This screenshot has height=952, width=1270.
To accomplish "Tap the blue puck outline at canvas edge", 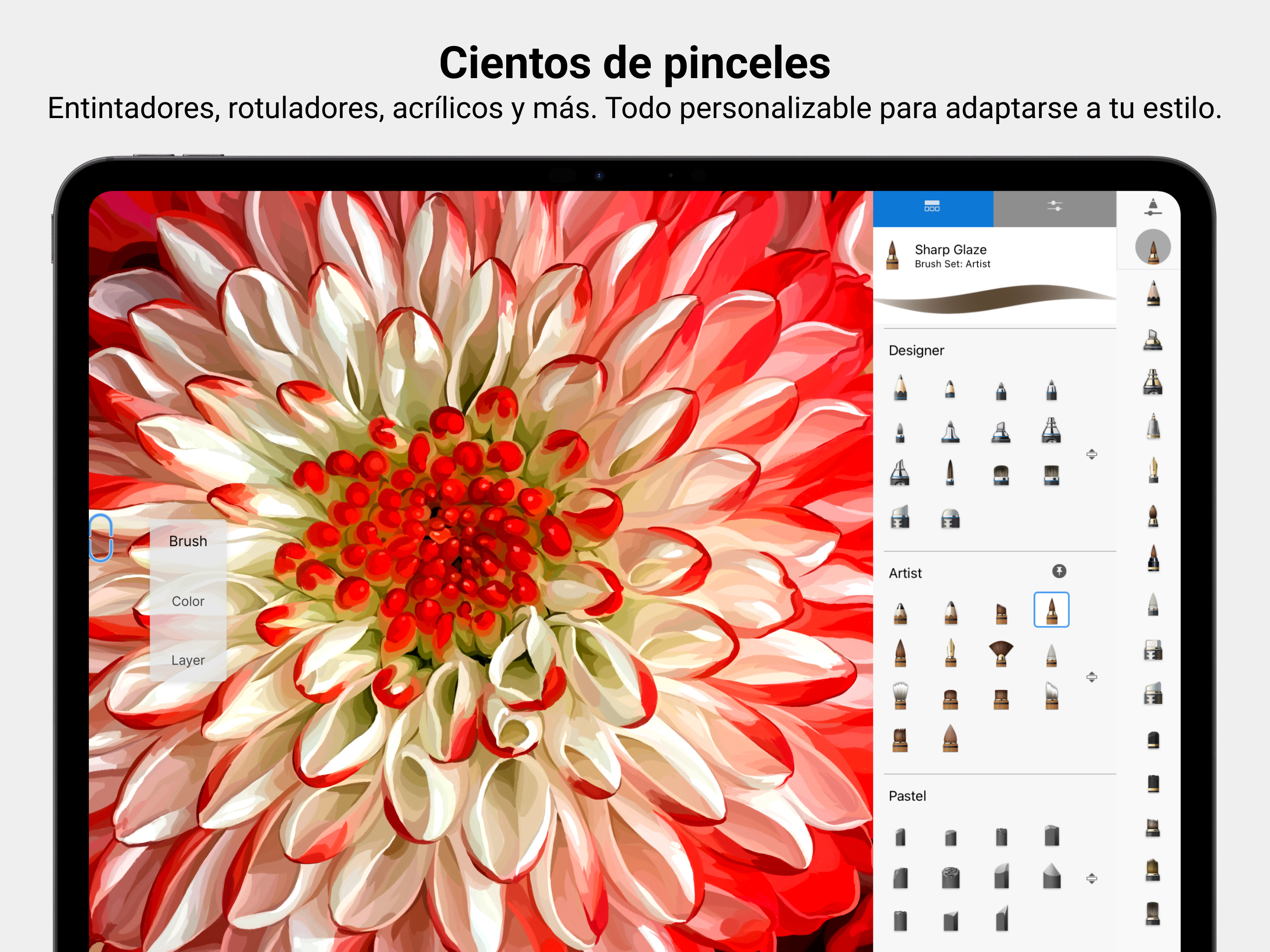I will [x=101, y=538].
